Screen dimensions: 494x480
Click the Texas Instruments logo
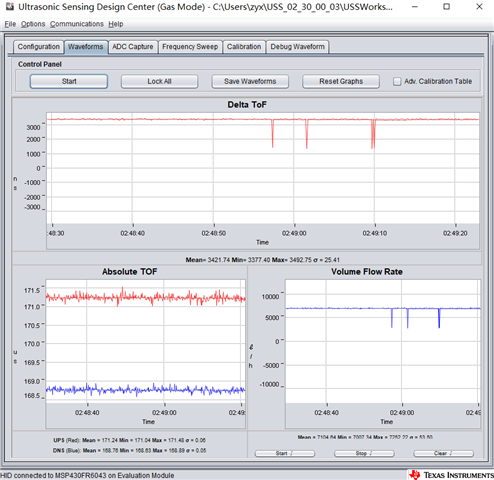[x=451, y=475]
